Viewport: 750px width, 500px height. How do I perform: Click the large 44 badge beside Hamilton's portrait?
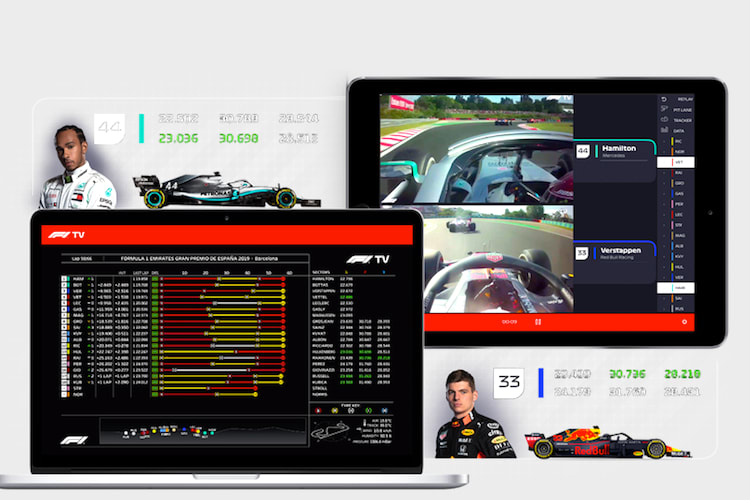110,128
